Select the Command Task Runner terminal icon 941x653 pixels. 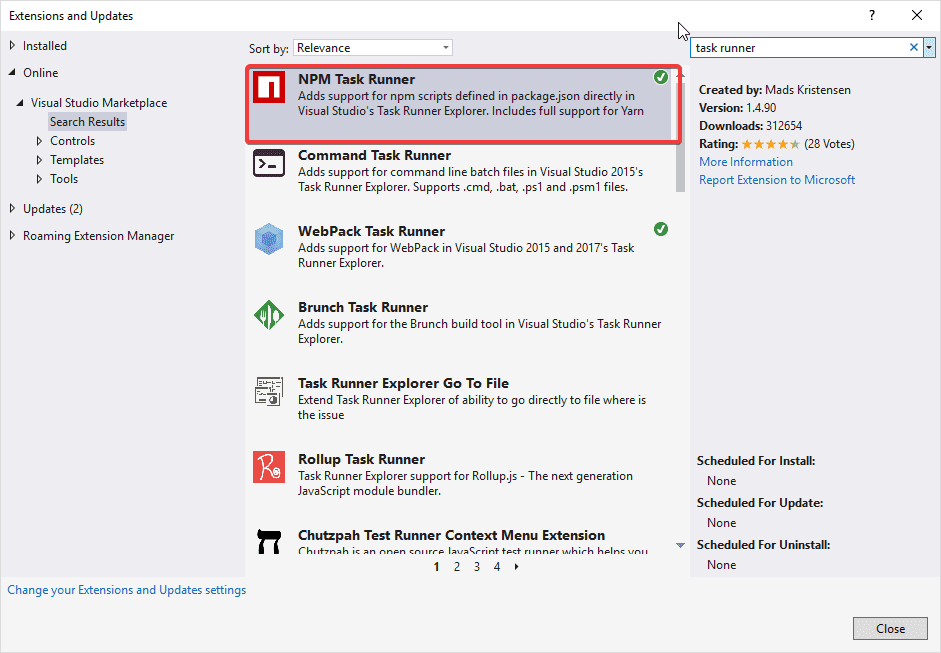[268, 164]
